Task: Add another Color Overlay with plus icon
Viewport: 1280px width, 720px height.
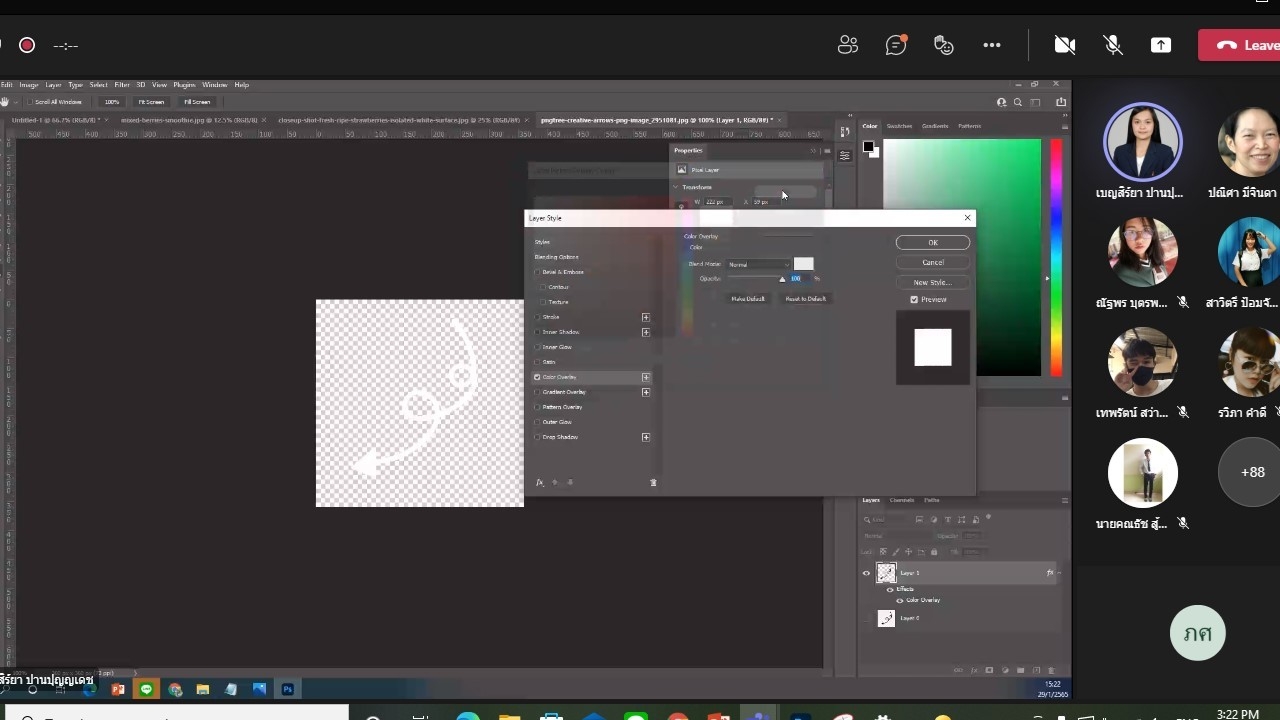Action: click(x=646, y=377)
